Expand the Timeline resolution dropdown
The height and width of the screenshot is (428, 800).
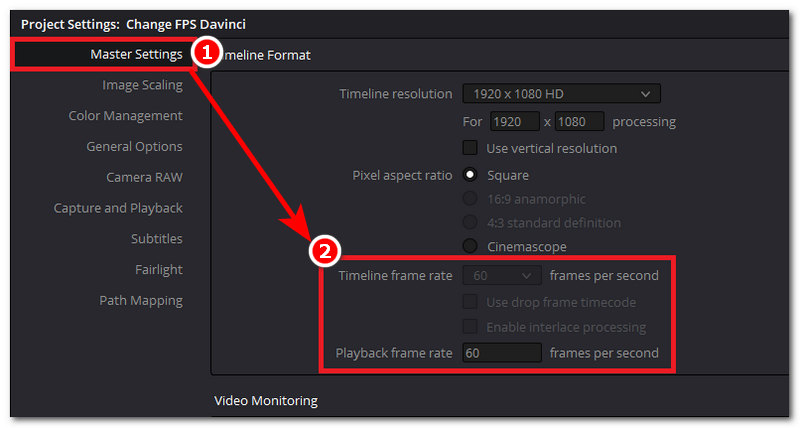coord(561,94)
